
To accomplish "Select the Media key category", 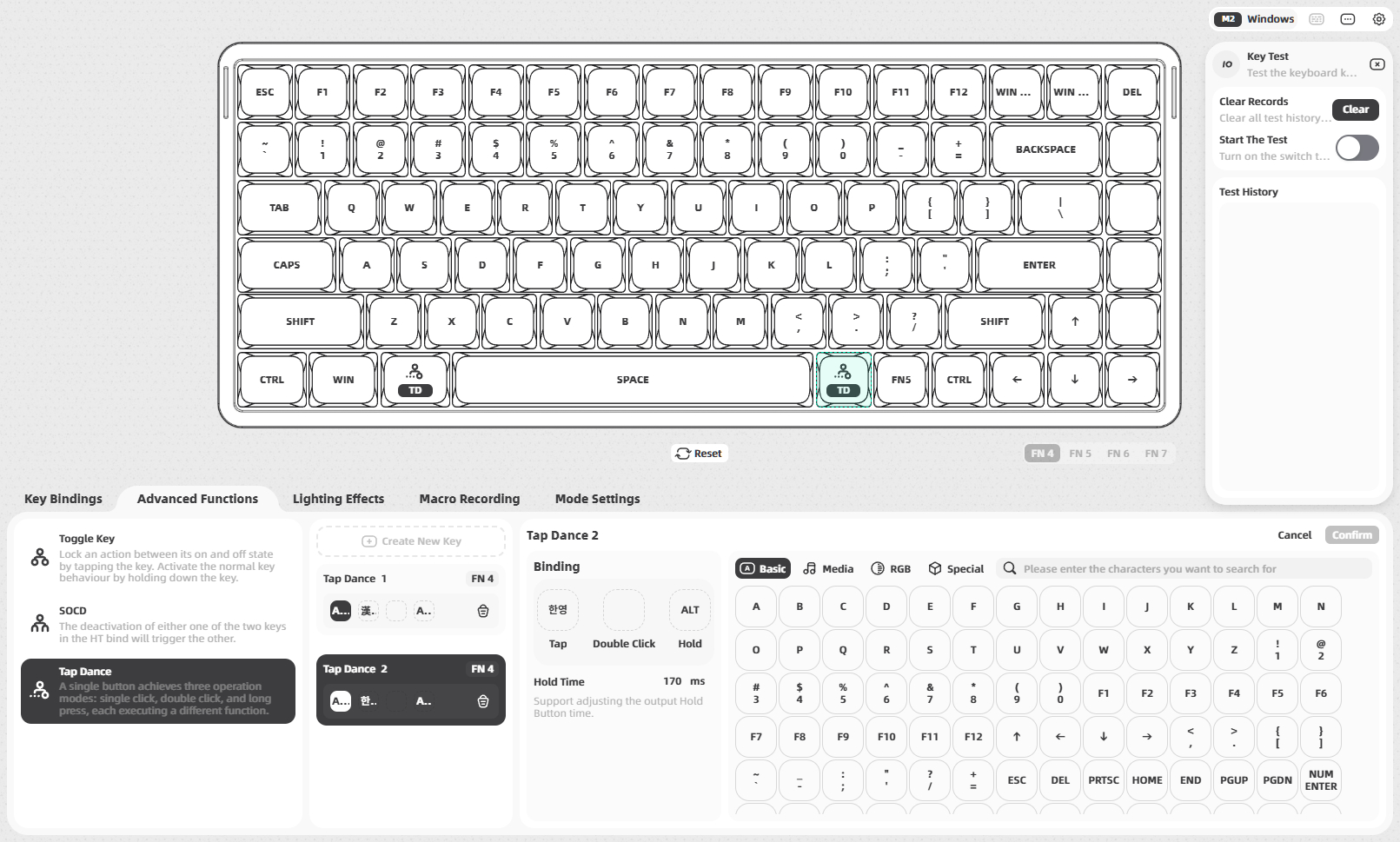I will pyautogui.click(x=827, y=568).
